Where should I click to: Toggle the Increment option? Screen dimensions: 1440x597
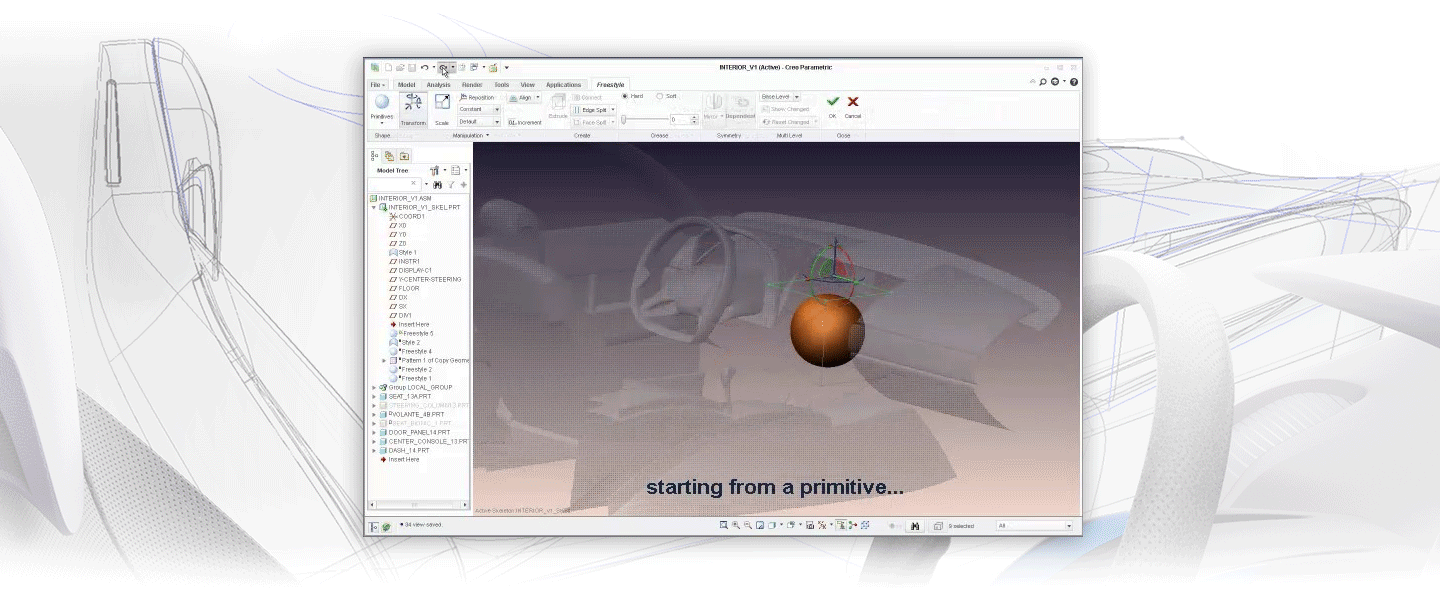(x=524, y=122)
